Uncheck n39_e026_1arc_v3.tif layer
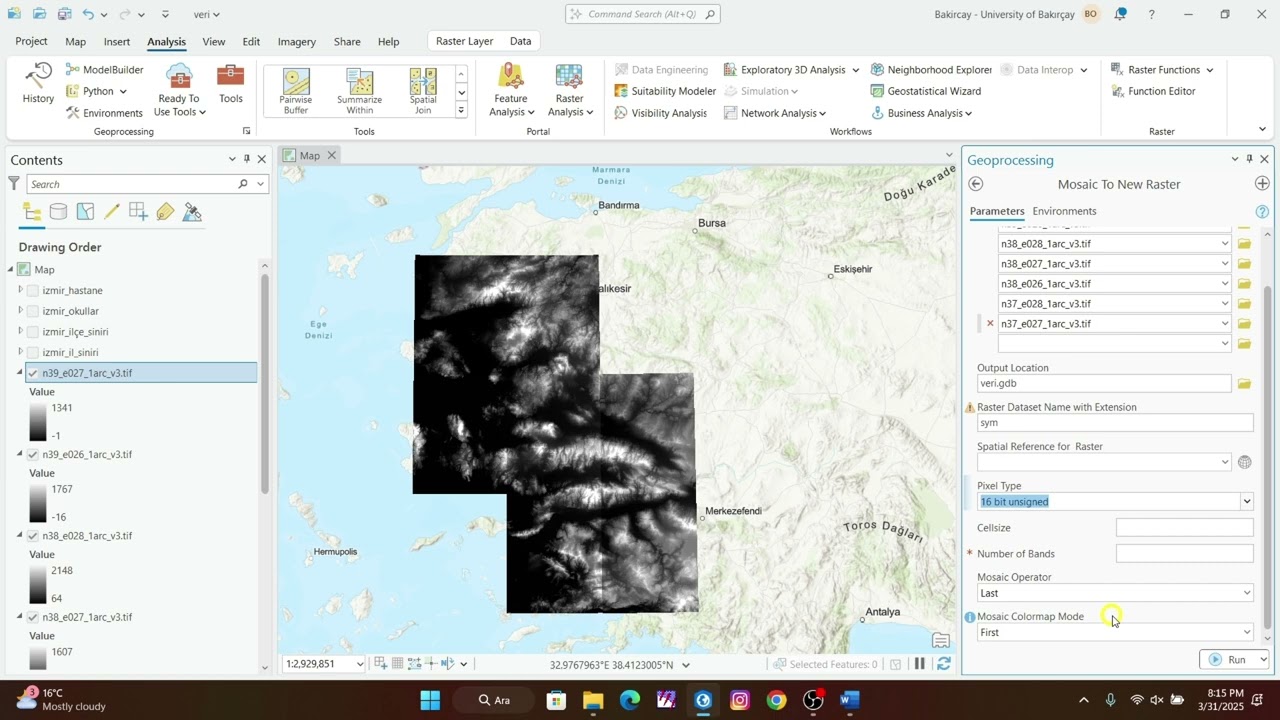1280x720 pixels. click(33, 455)
